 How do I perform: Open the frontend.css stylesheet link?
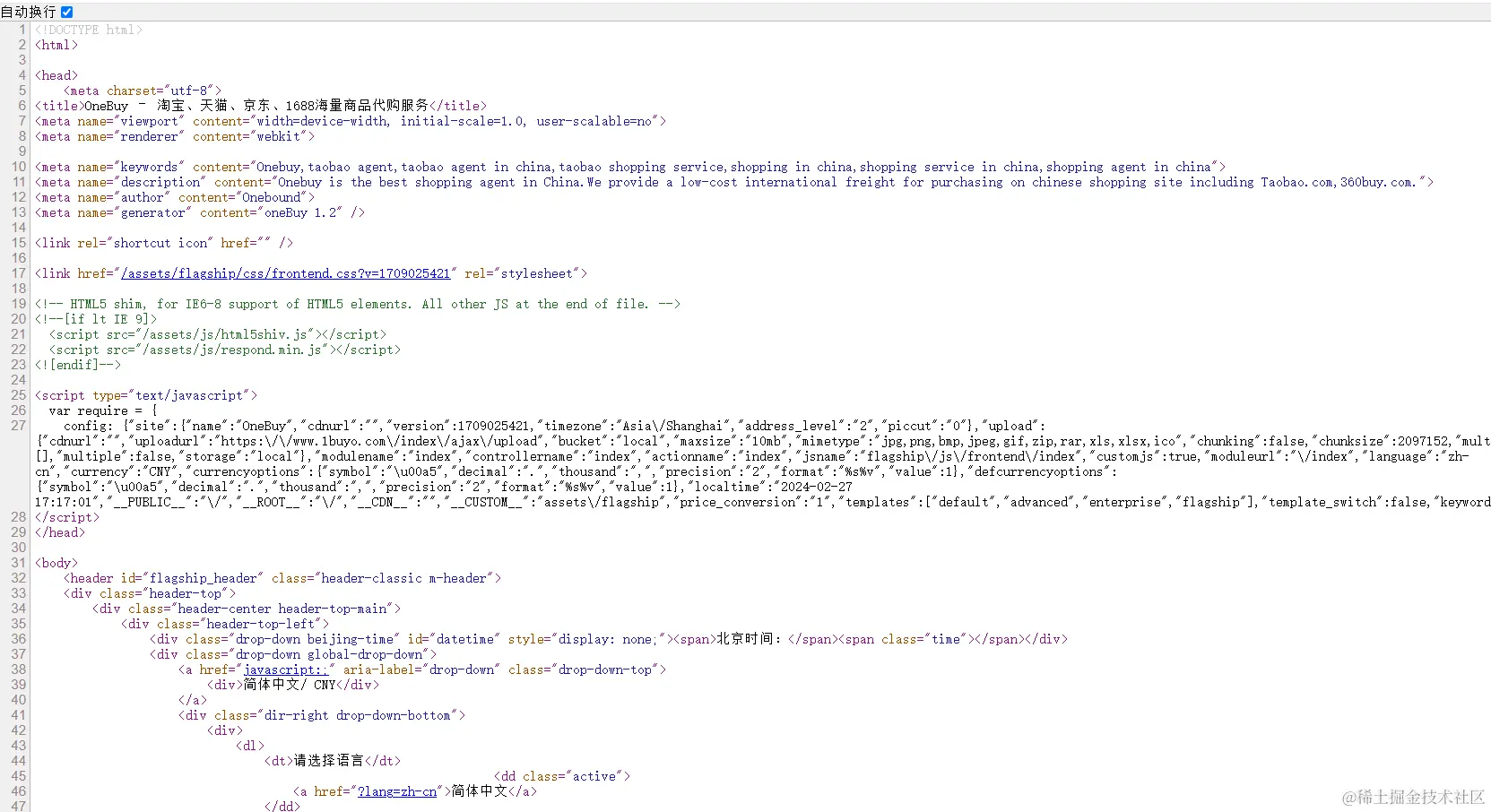(x=285, y=273)
